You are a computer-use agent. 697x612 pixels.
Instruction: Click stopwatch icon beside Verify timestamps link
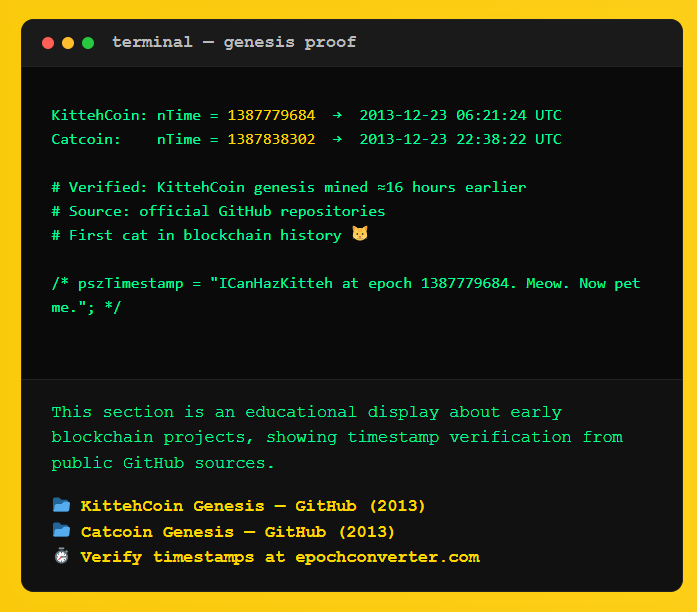coord(61,556)
